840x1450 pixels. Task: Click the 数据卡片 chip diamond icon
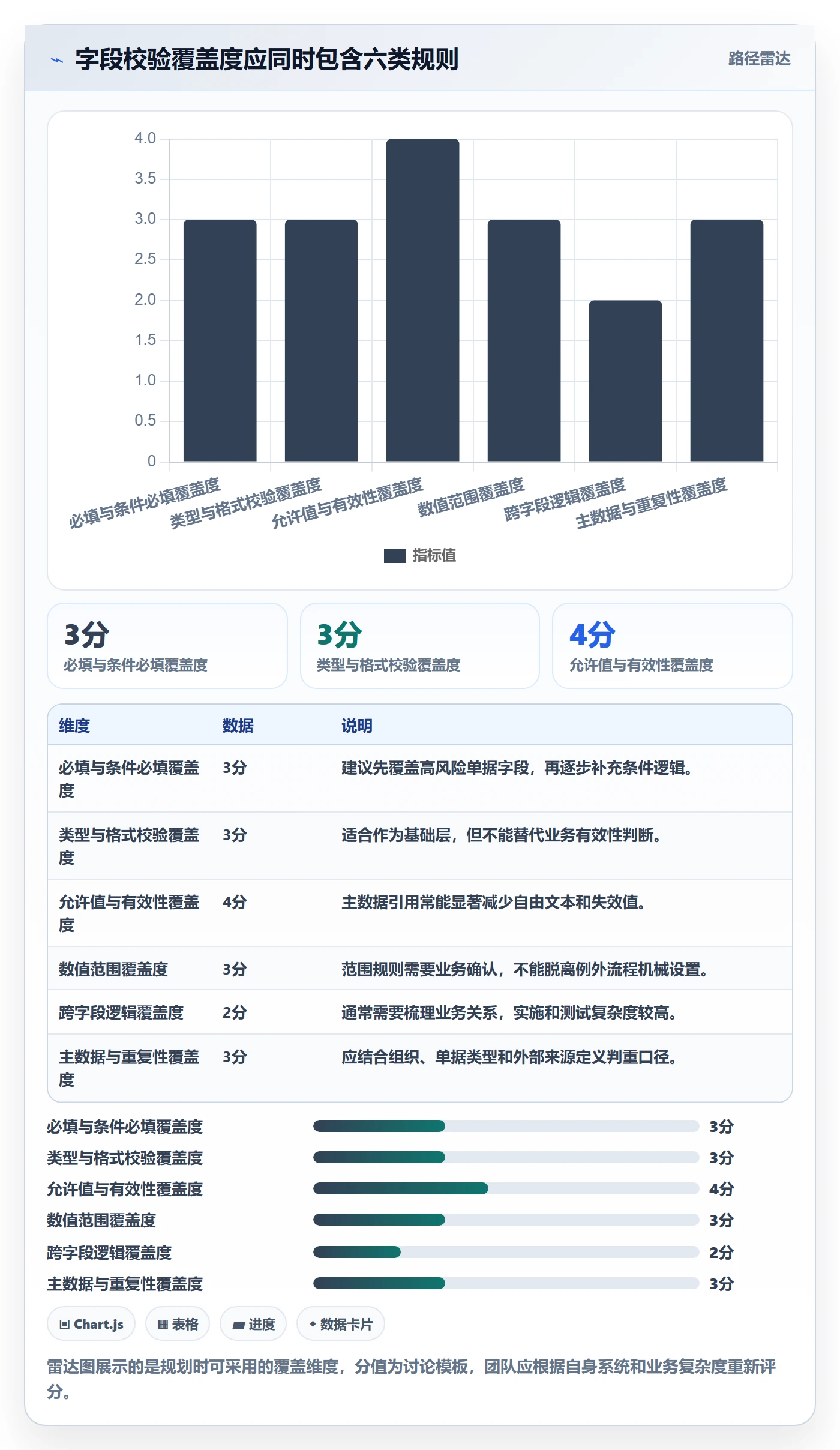(x=313, y=1323)
